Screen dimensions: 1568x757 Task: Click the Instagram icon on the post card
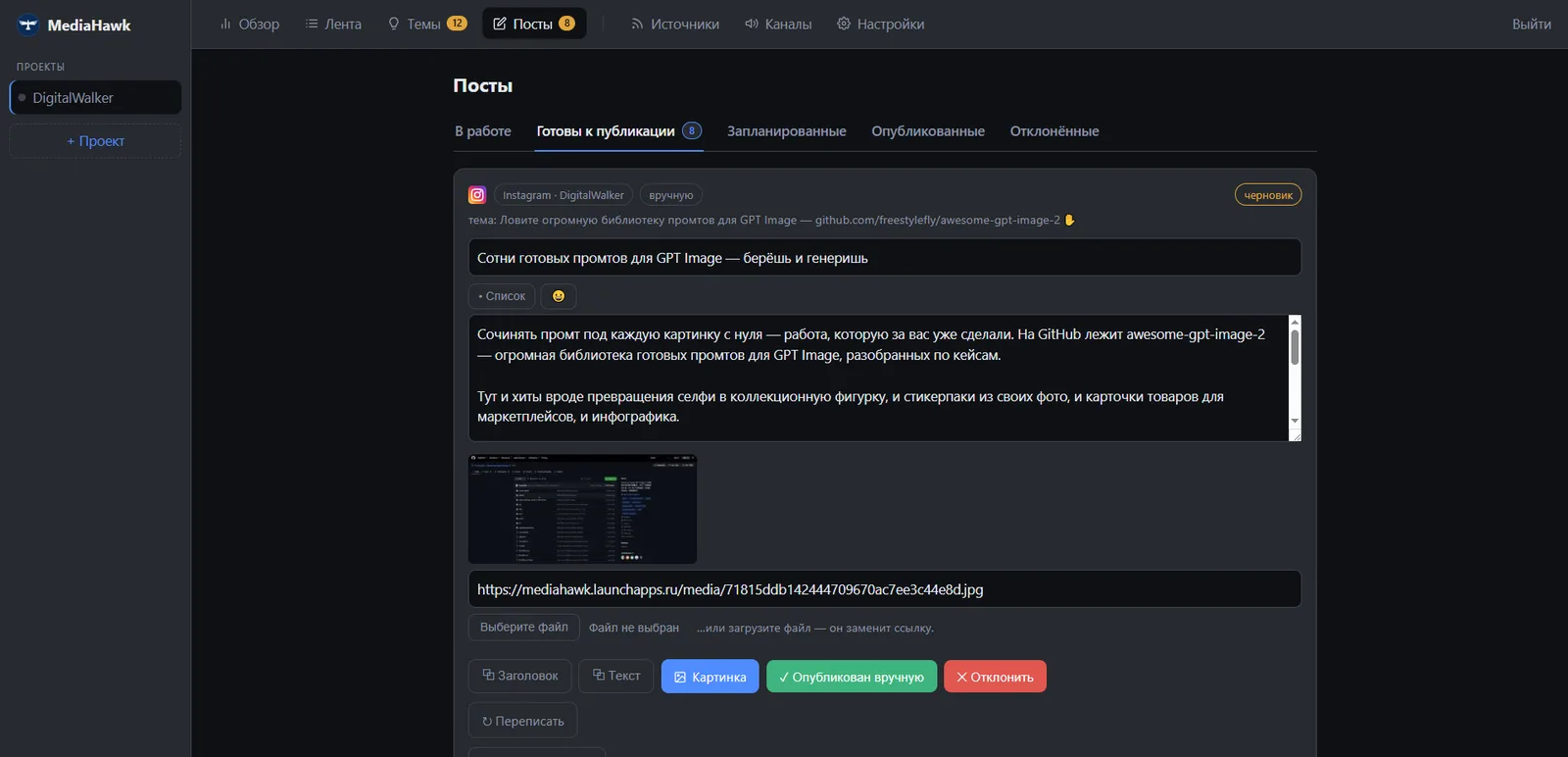click(477, 195)
